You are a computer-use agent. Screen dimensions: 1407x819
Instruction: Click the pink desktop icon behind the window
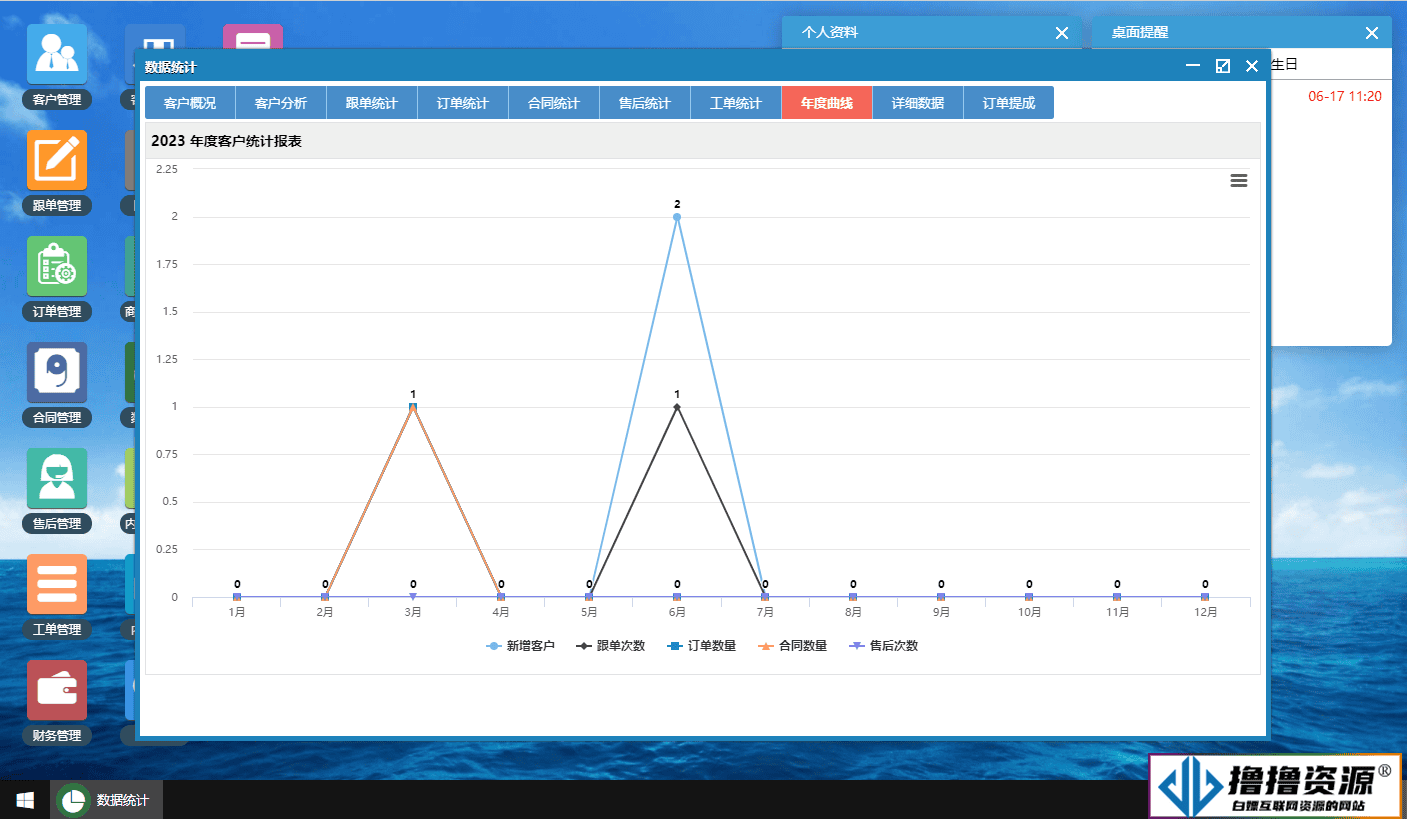[x=253, y=36]
